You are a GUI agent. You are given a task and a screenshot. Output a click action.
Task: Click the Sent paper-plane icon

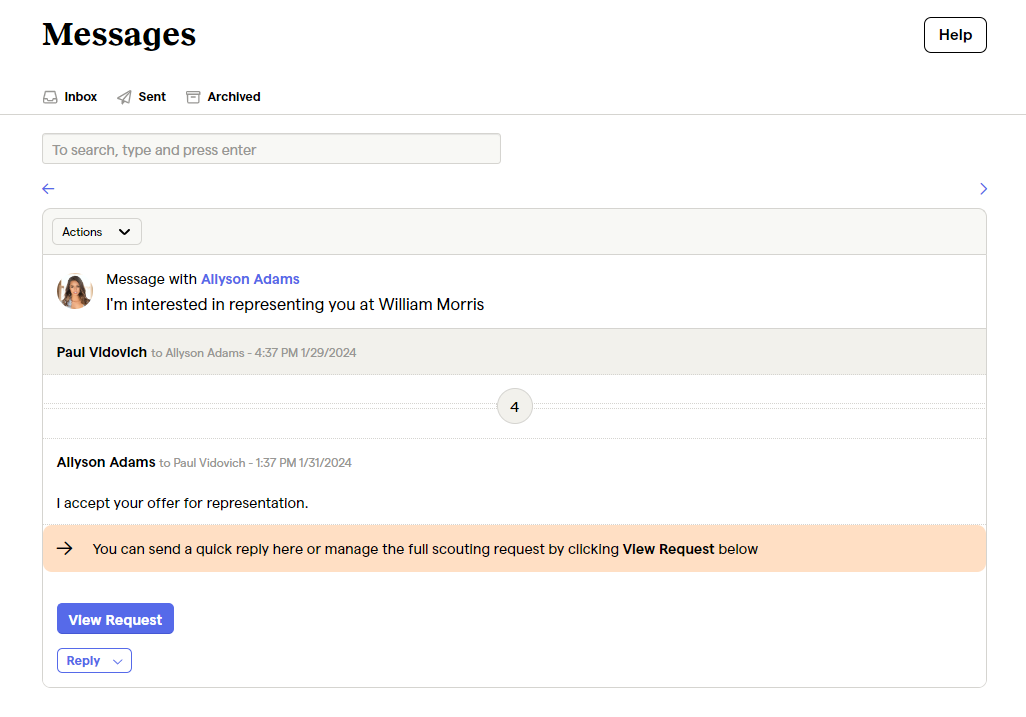(x=124, y=97)
